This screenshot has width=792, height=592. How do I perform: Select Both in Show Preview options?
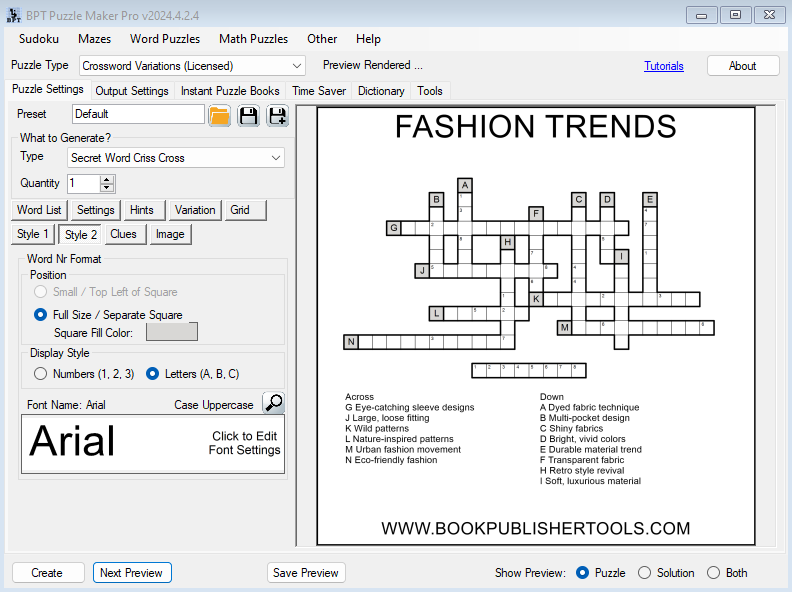tap(714, 573)
